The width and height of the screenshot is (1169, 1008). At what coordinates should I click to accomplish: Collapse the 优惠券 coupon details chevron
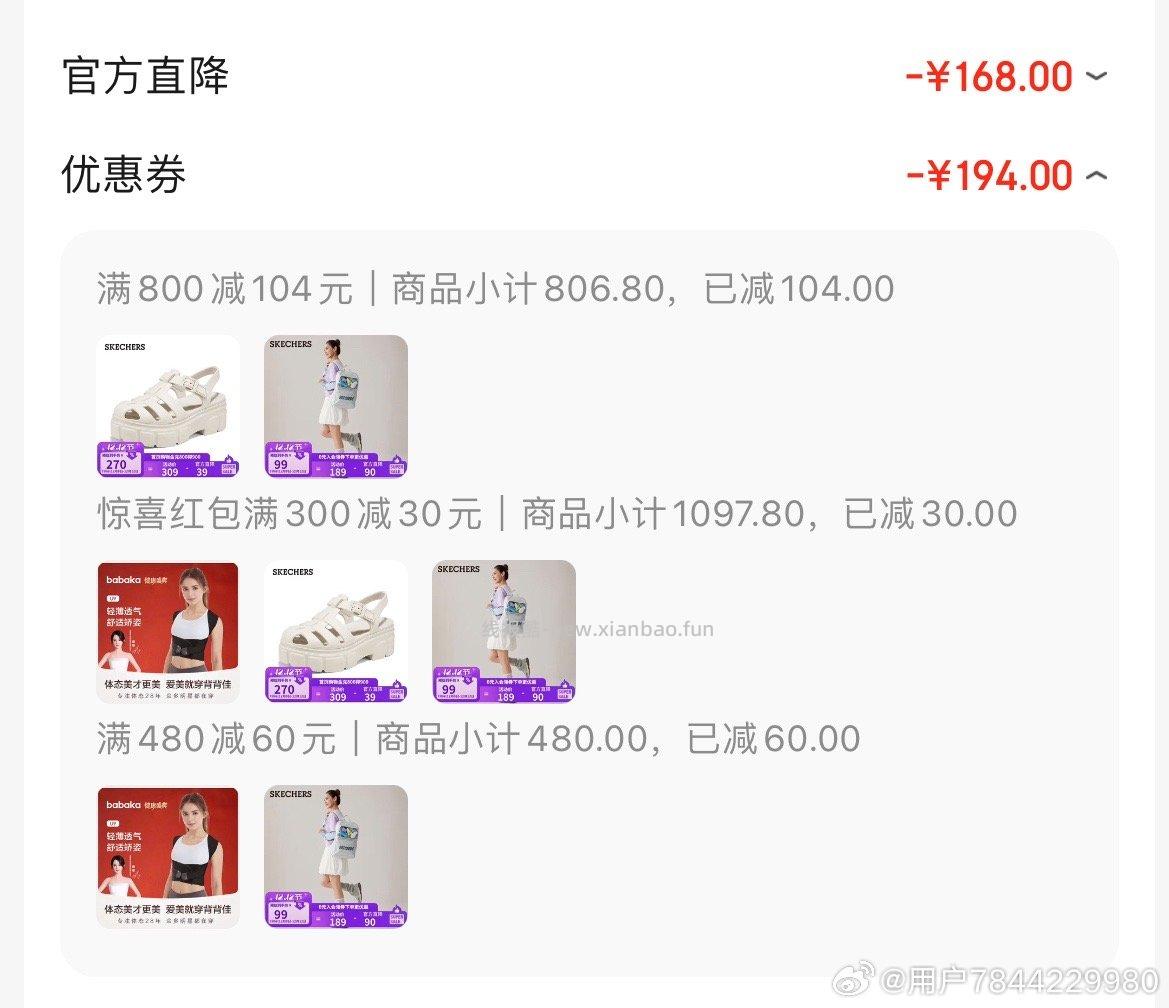(1096, 175)
